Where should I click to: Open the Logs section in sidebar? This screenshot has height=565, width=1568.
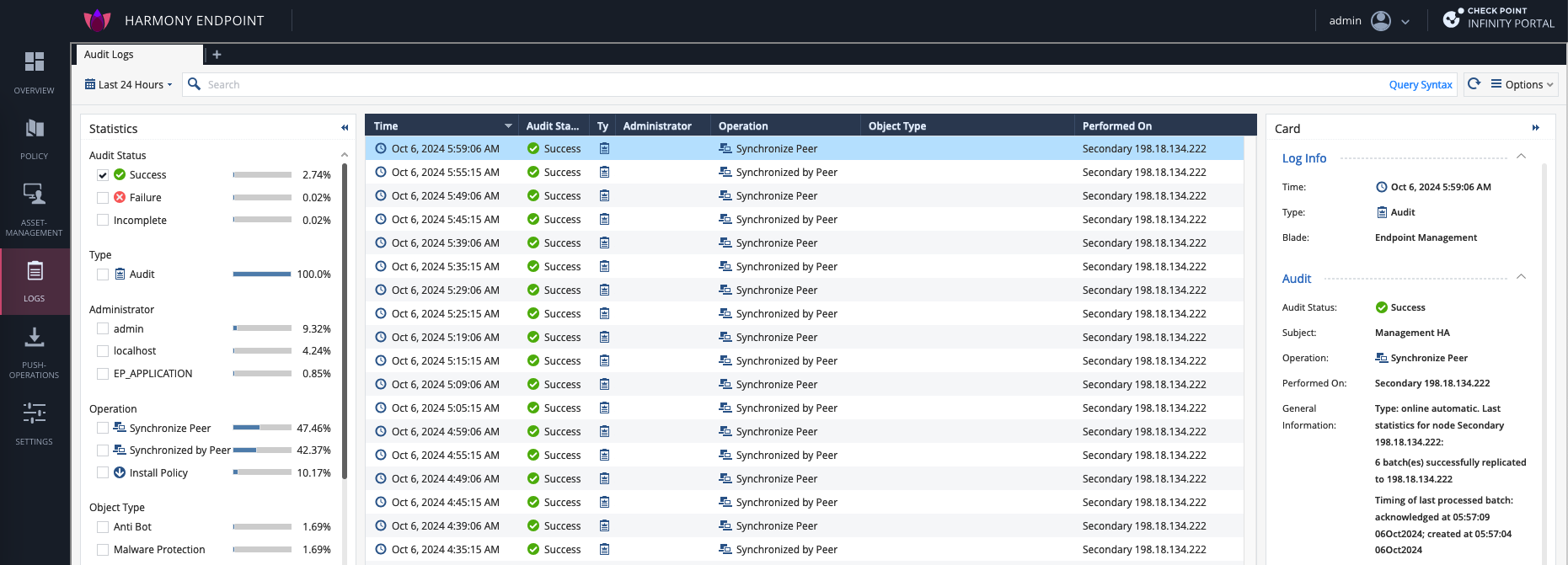(34, 280)
